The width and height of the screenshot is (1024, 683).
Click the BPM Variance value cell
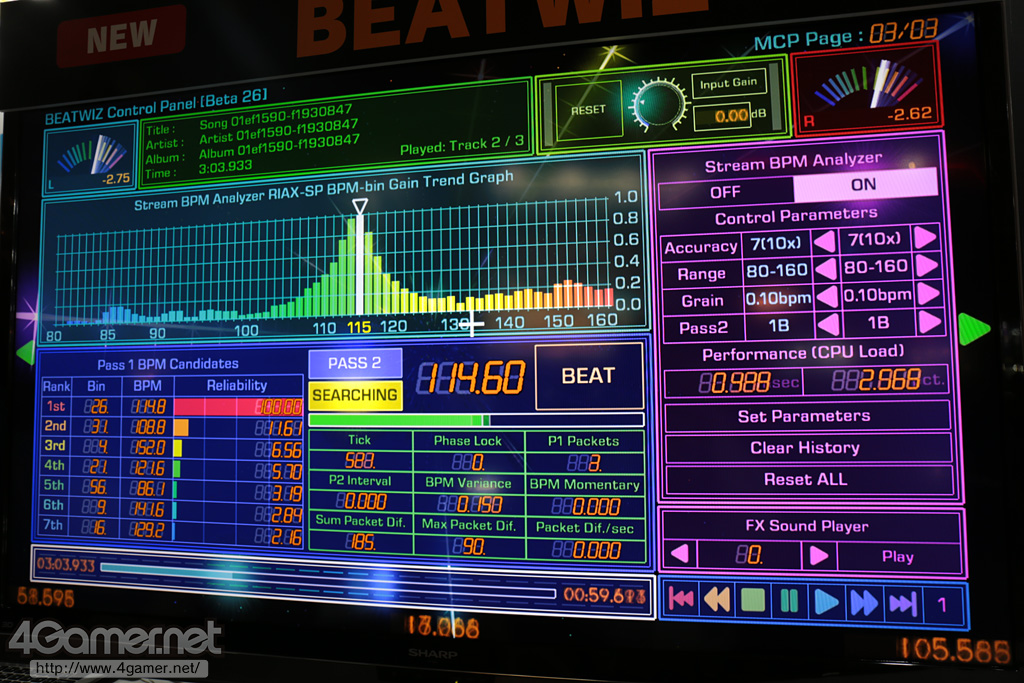tap(470, 504)
